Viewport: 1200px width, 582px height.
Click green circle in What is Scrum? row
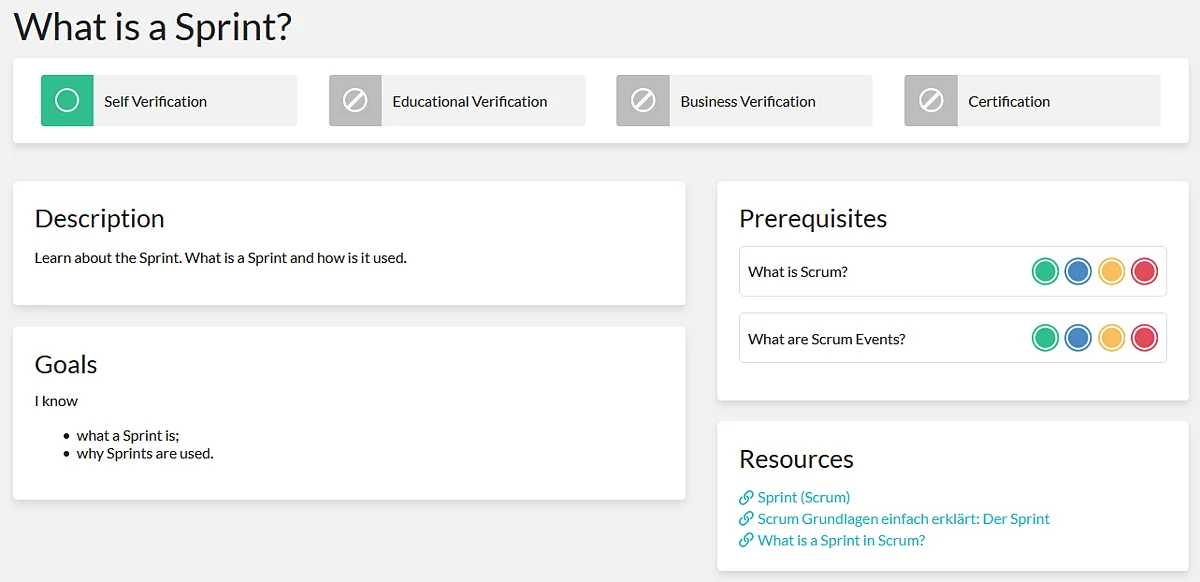pyautogui.click(x=1045, y=271)
